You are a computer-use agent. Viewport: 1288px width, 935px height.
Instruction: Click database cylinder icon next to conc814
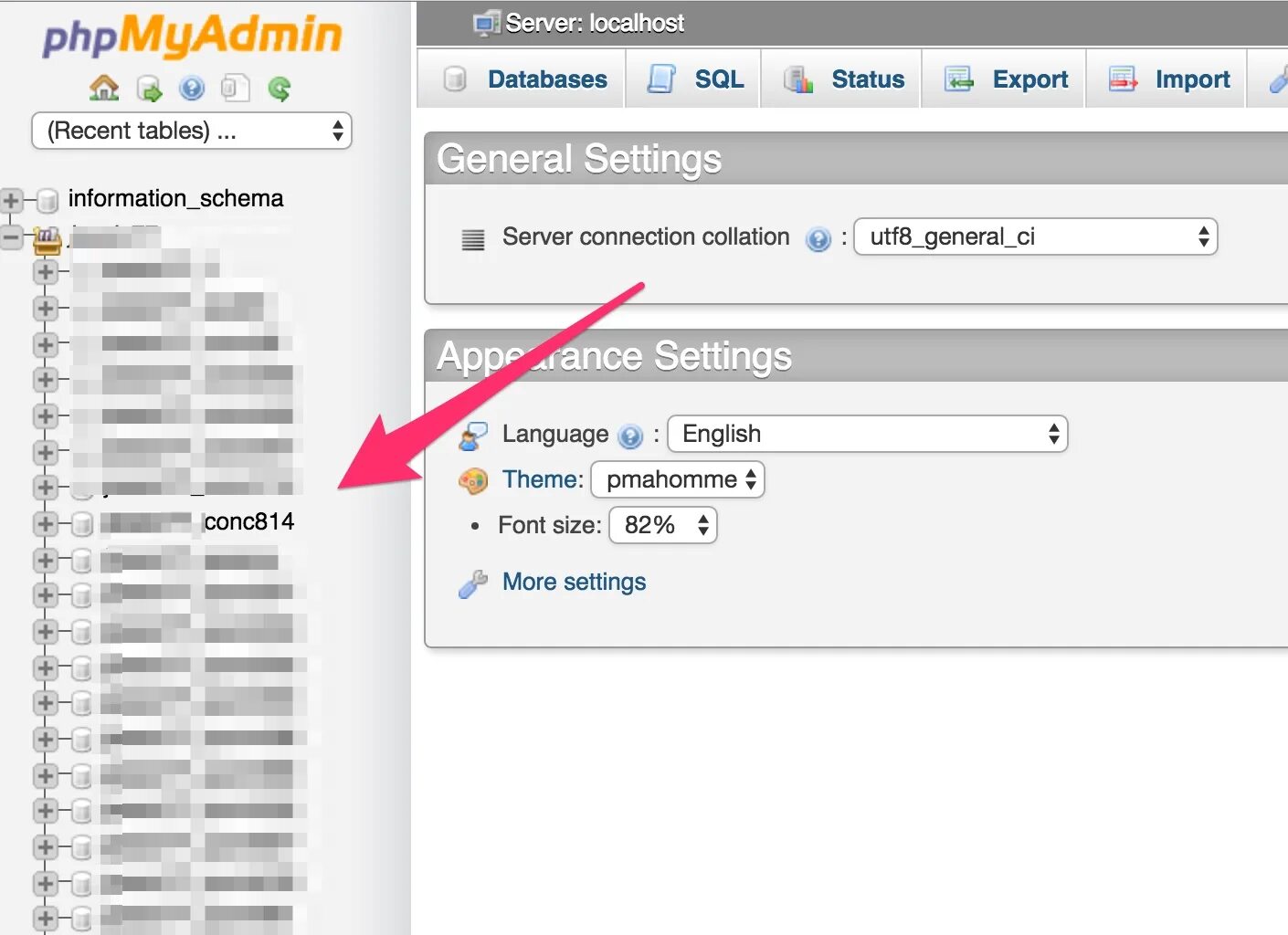[x=82, y=523]
